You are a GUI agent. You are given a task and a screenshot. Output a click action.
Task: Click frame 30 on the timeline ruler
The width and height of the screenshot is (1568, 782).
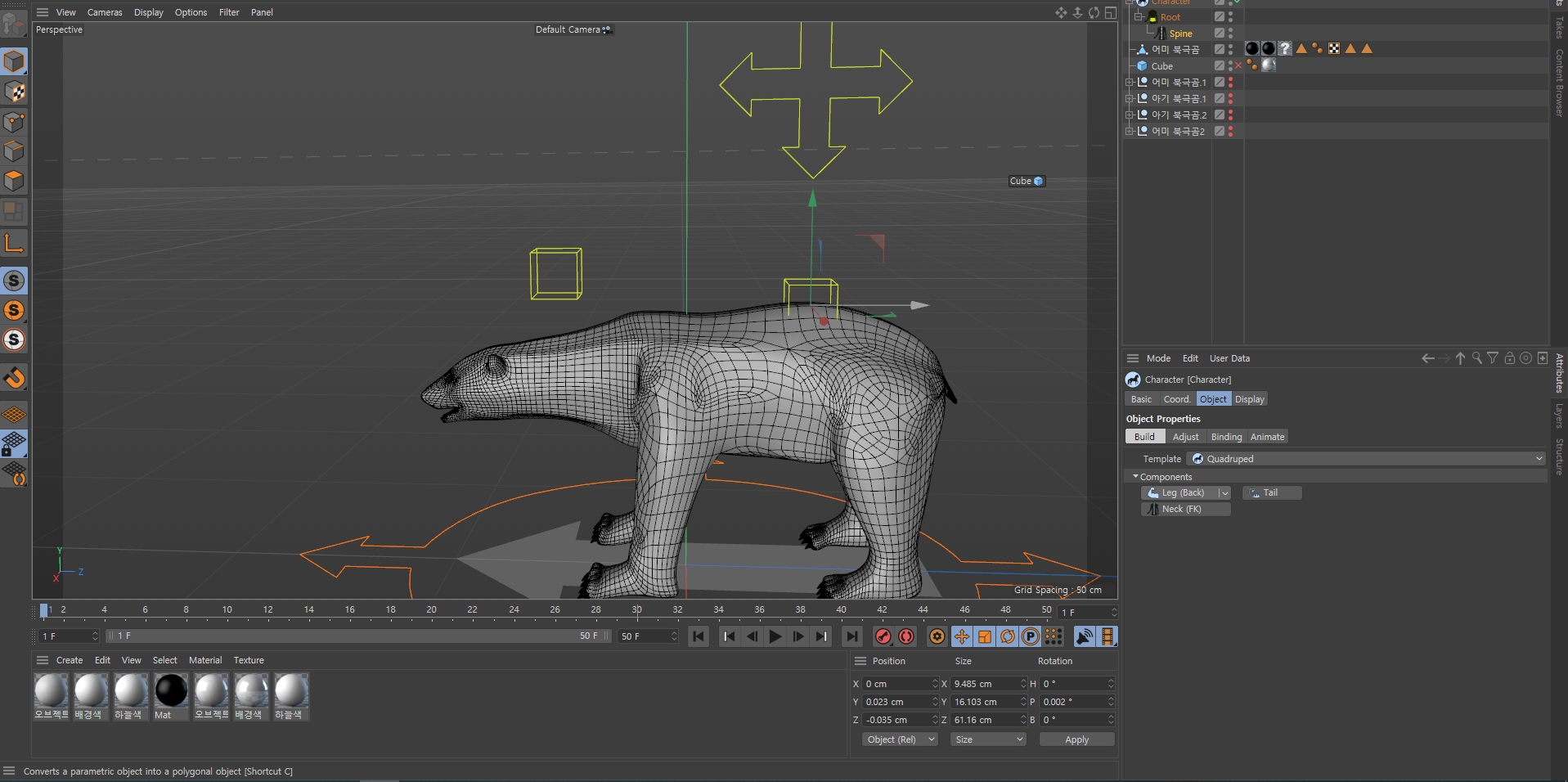tap(637, 610)
